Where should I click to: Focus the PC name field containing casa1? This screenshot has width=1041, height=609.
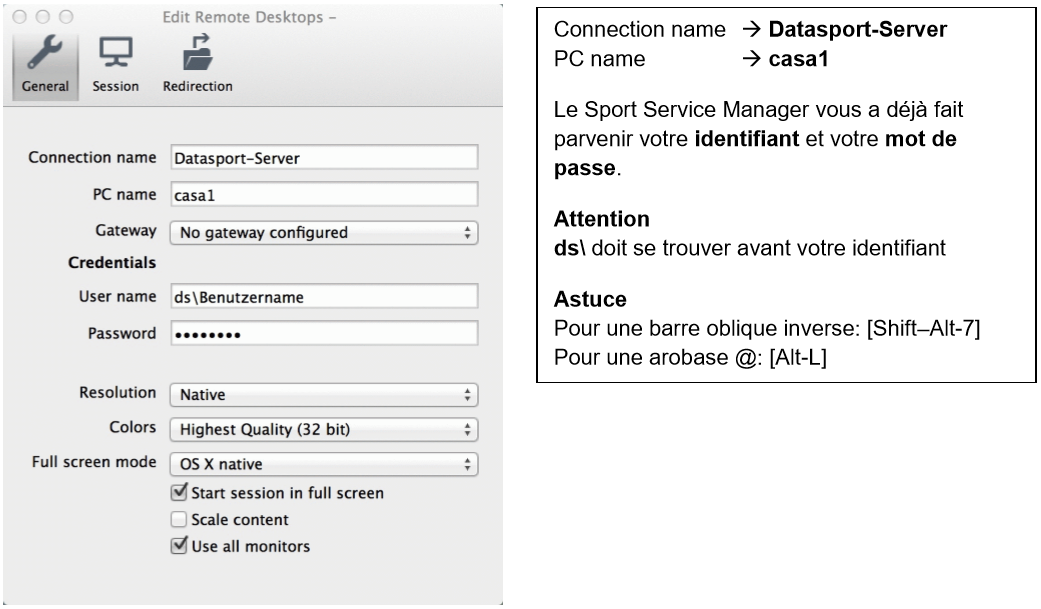click(323, 195)
